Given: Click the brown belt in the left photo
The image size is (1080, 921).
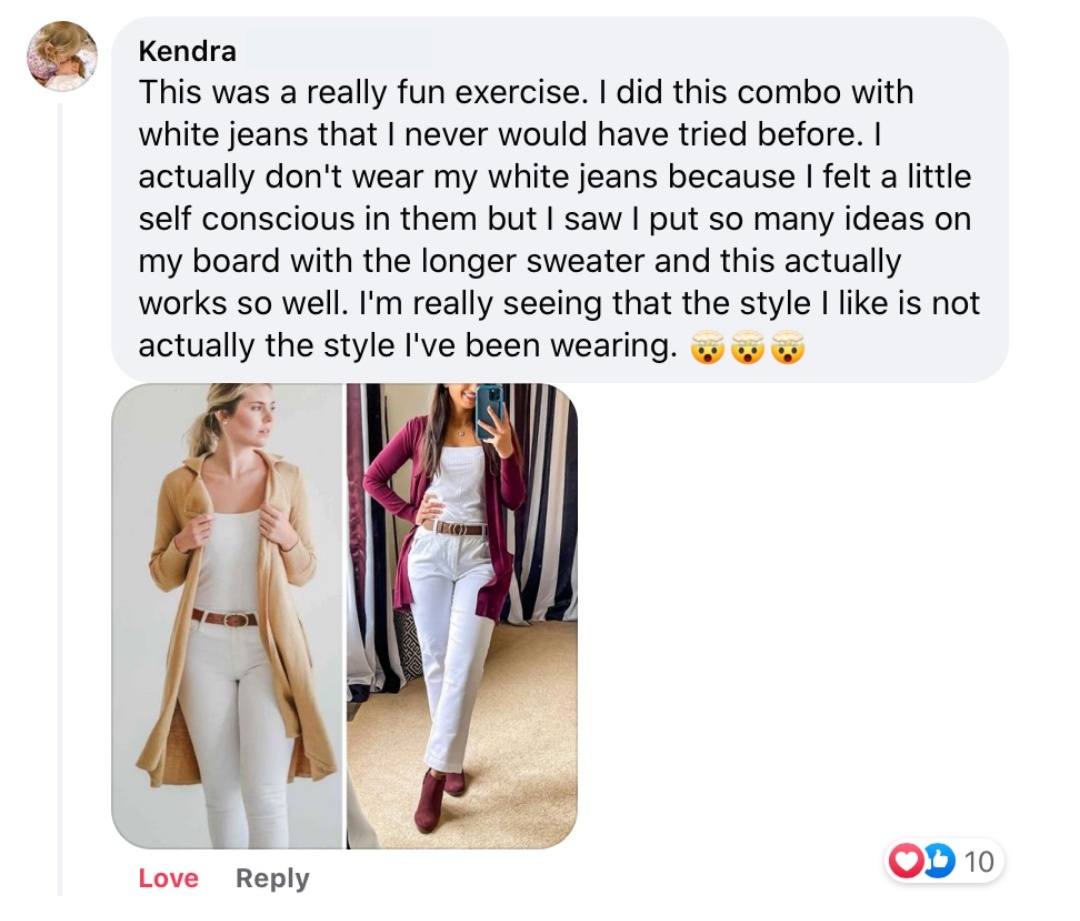Looking at the screenshot, I should tap(225, 617).
